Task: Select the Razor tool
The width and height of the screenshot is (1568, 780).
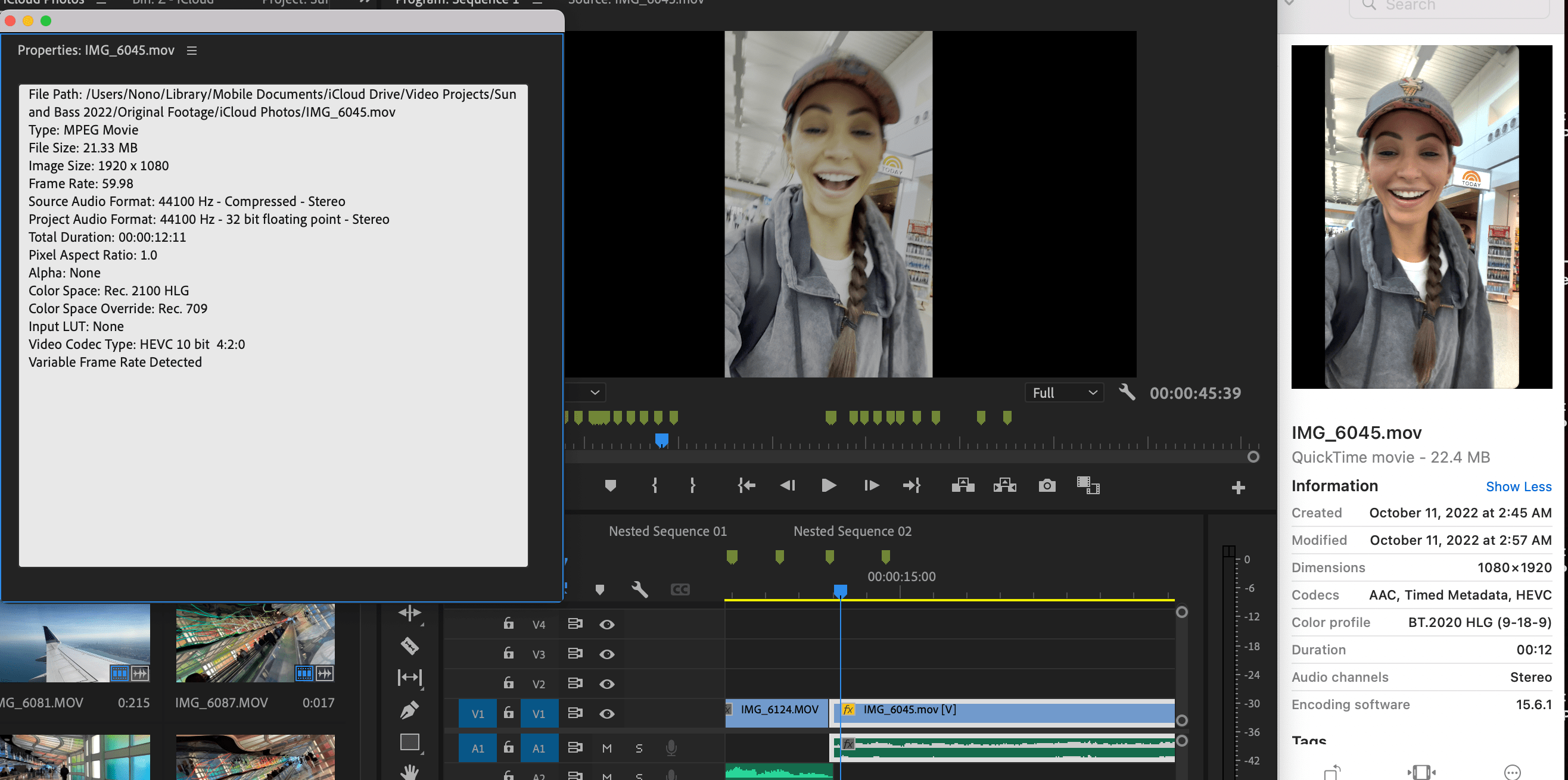Action: (410, 646)
